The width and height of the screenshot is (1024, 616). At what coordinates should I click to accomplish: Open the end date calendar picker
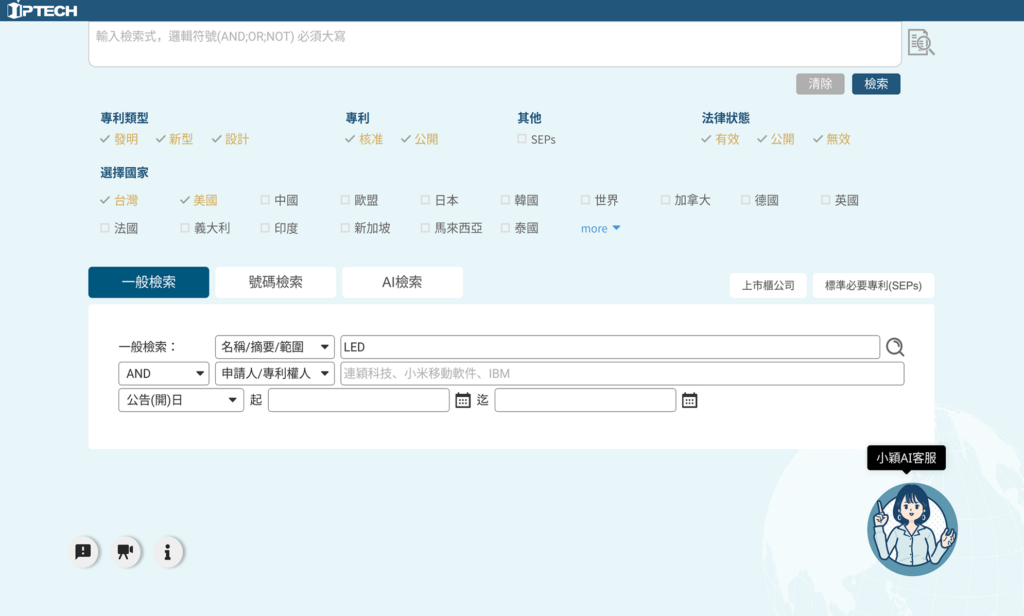689,400
